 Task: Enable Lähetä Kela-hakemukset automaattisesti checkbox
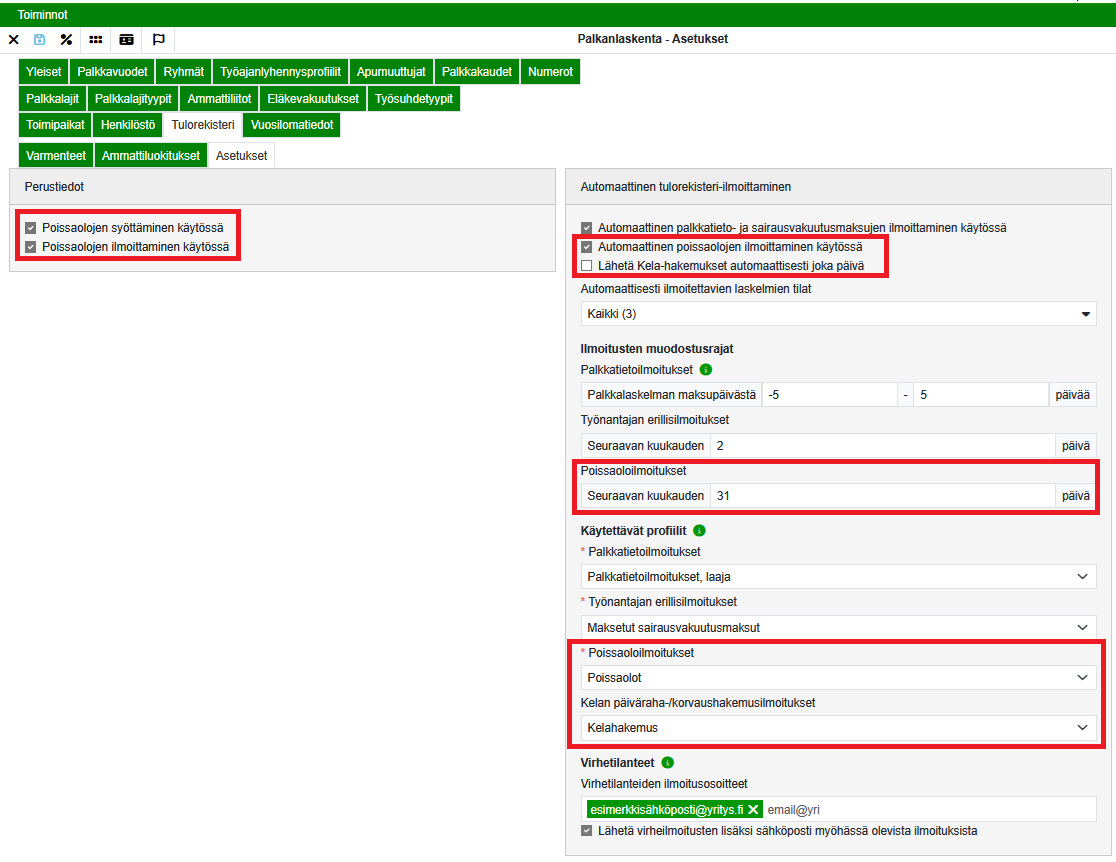click(x=587, y=266)
